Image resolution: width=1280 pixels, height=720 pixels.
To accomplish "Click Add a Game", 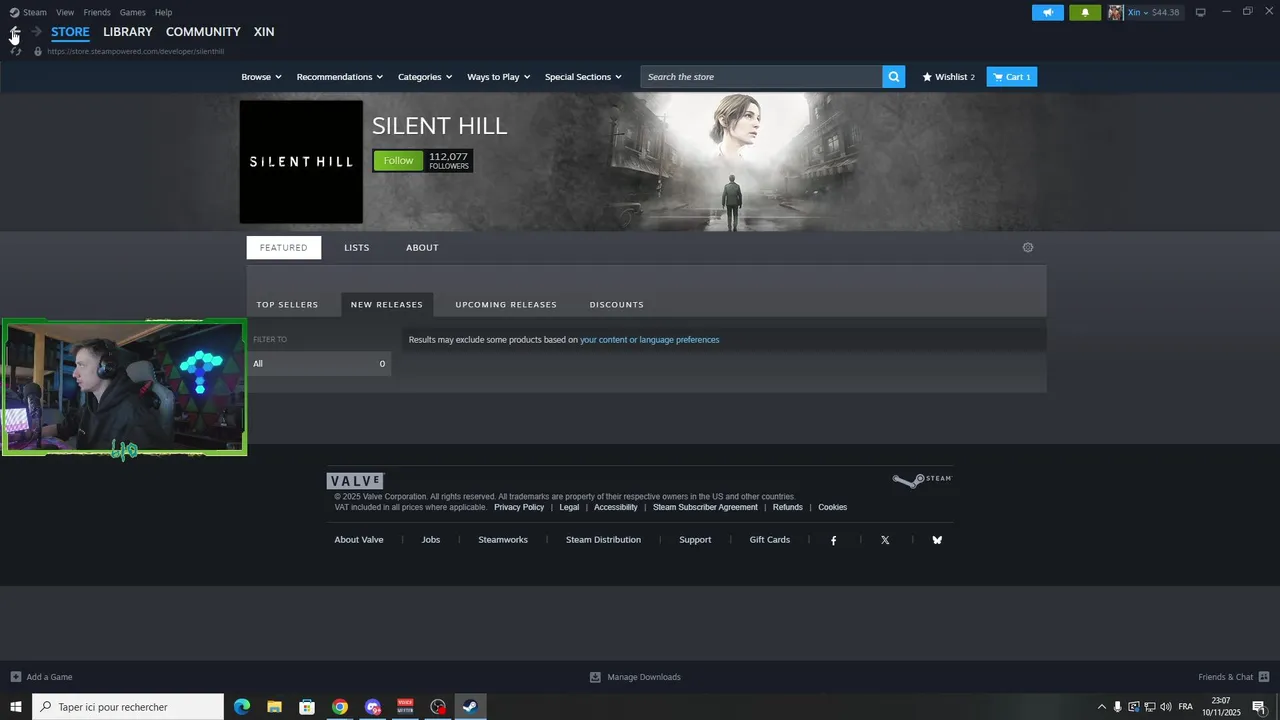I will (x=41, y=677).
